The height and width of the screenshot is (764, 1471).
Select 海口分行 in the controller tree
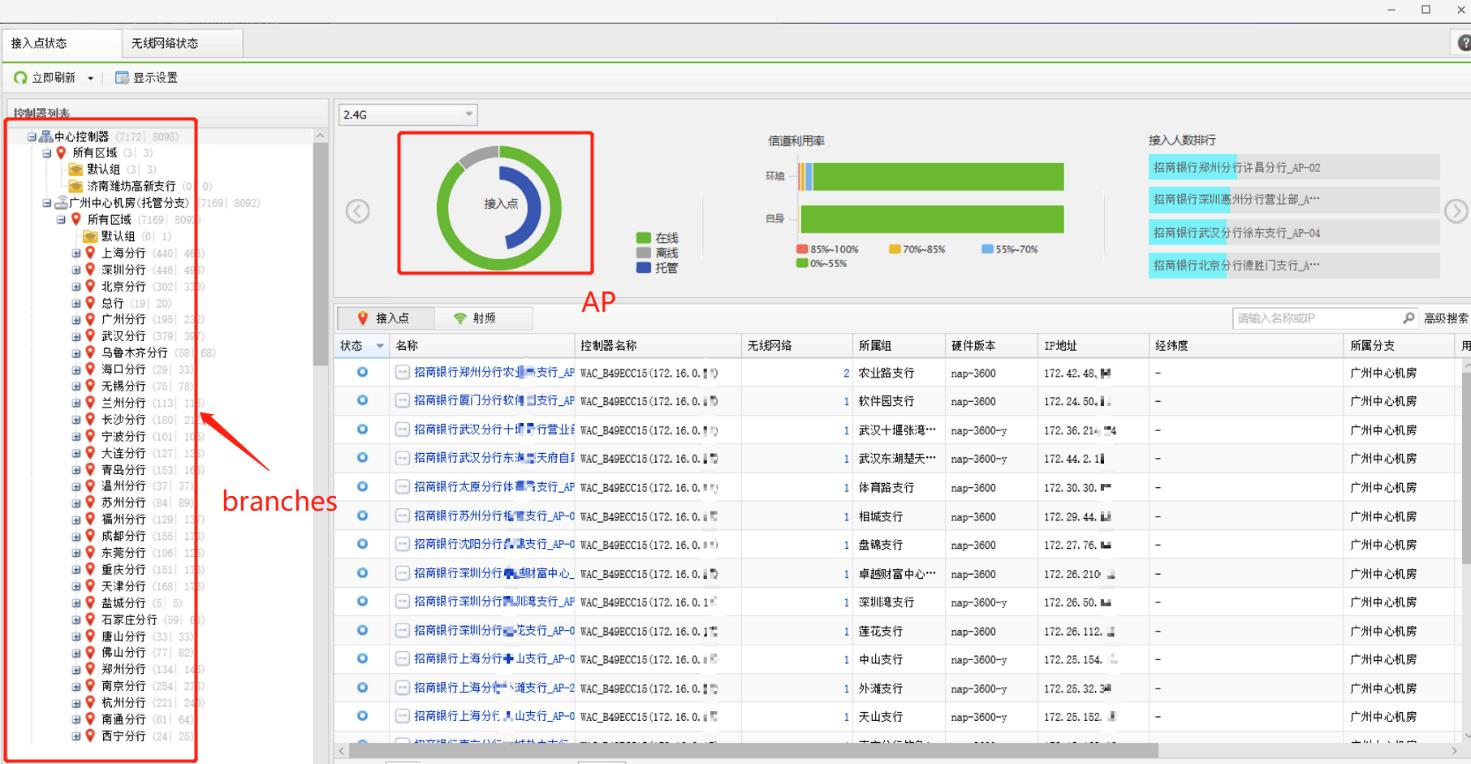pos(123,370)
